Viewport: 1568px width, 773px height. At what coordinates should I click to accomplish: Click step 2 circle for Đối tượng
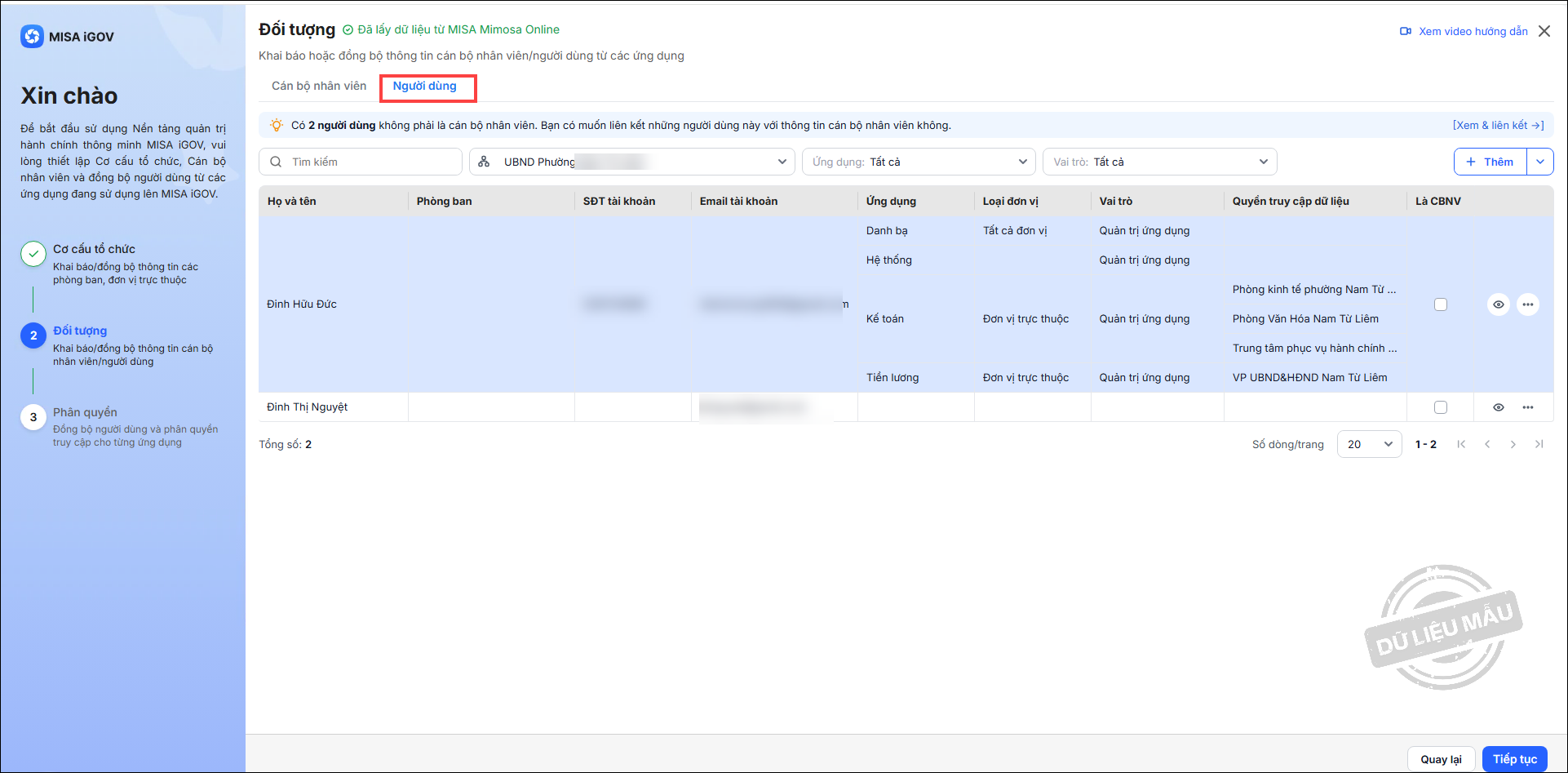pos(33,335)
